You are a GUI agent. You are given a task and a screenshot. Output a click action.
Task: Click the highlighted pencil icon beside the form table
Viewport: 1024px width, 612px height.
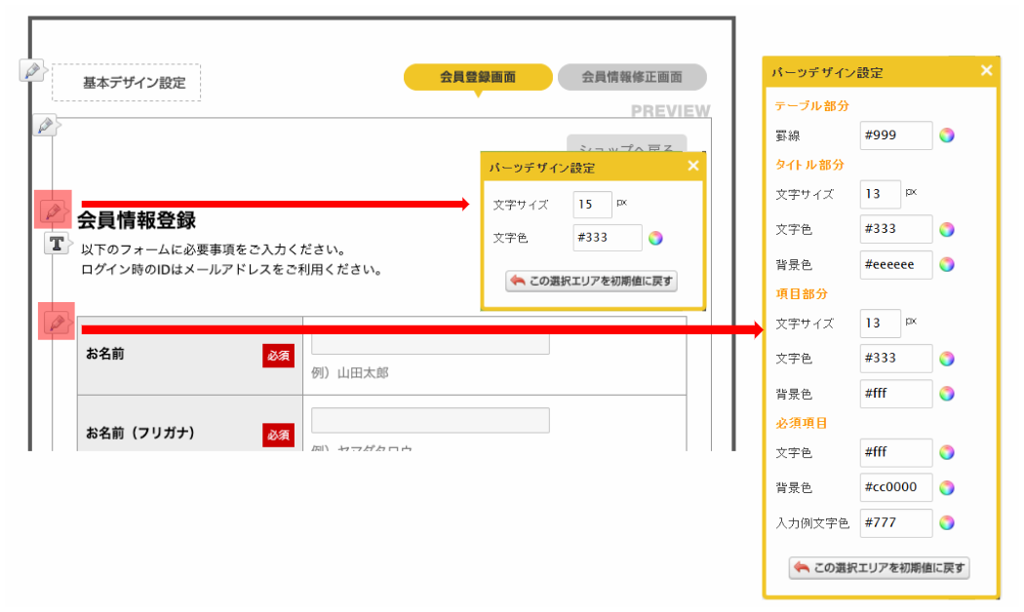[x=56, y=321]
